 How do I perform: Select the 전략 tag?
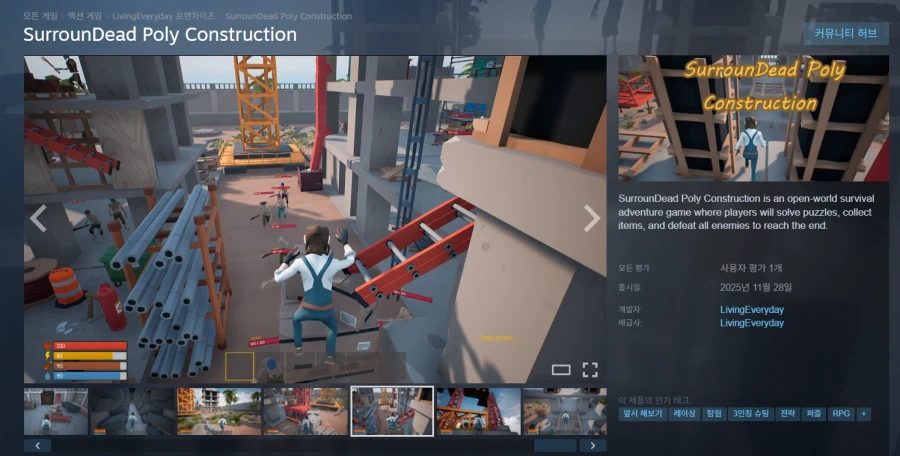click(787, 414)
